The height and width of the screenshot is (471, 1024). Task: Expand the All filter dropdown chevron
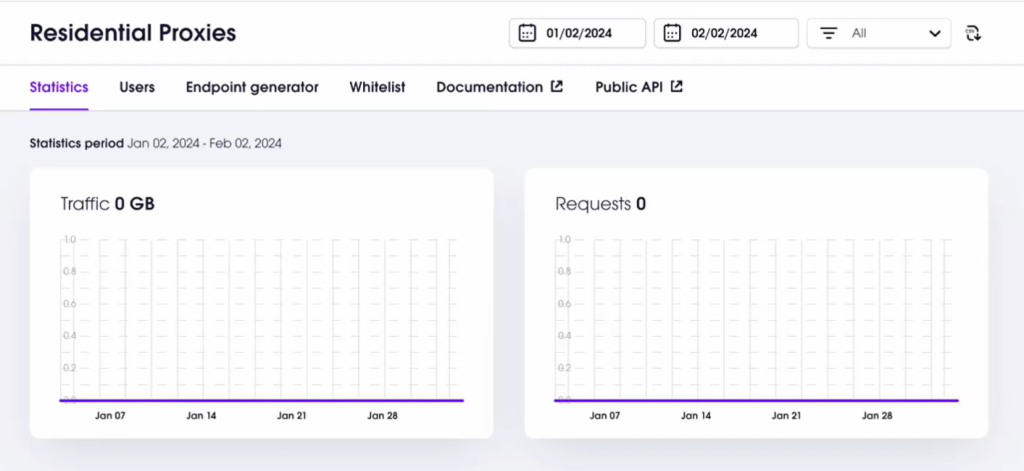[934, 33]
